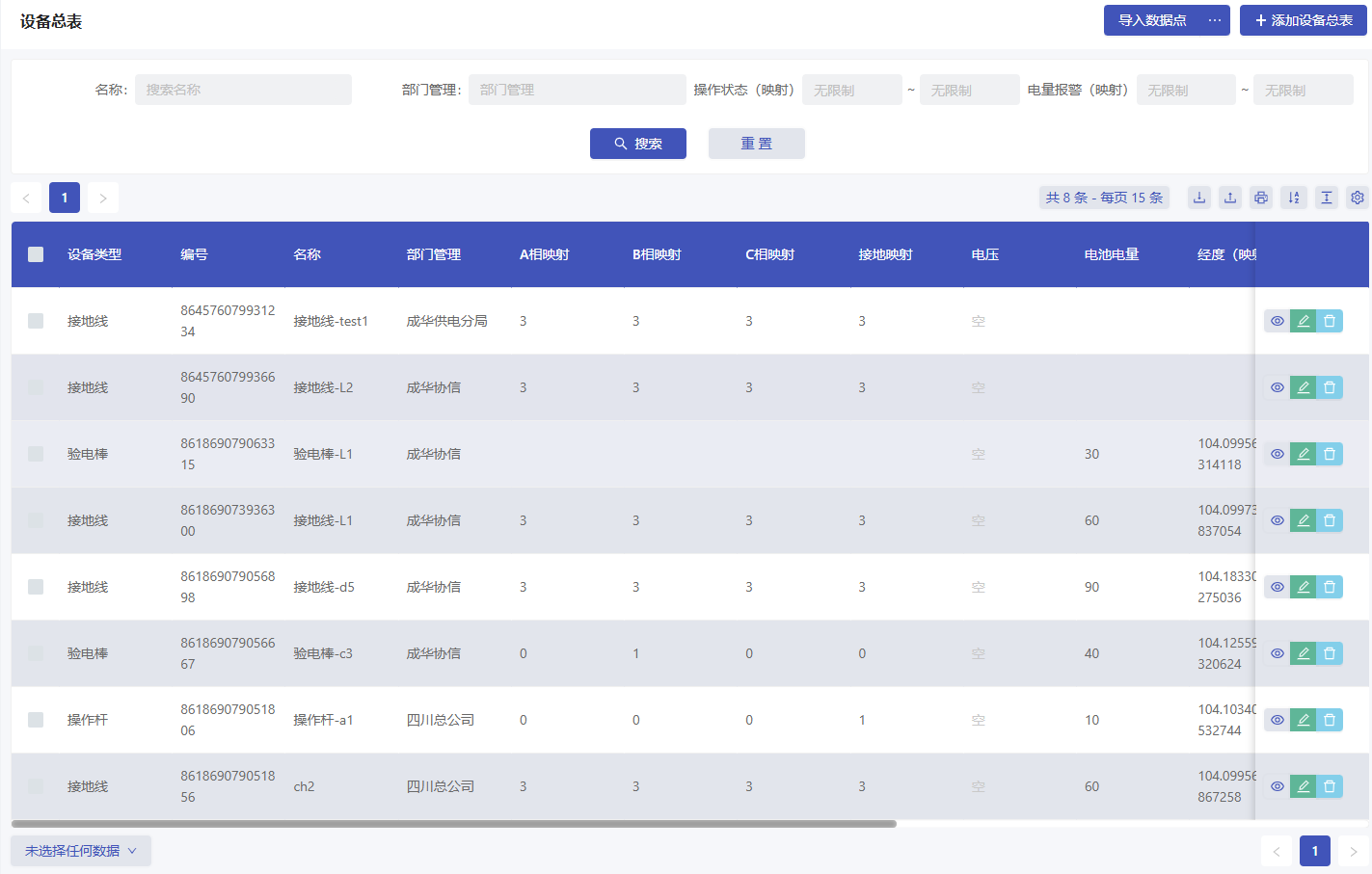The width and height of the screenshot is (1372, 874).
Task: View details of 接地线-L2 with eye icon
Action: (x=1277, y=387)
